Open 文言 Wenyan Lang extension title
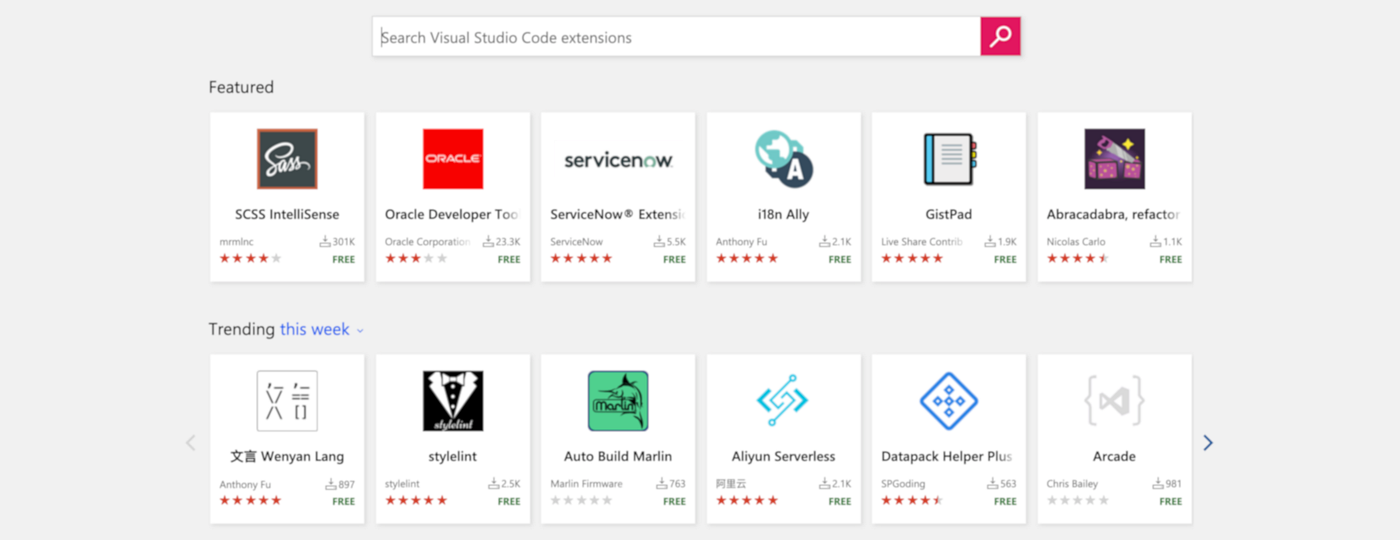This screenshot has height=540, width=1400. click(287, 456)
